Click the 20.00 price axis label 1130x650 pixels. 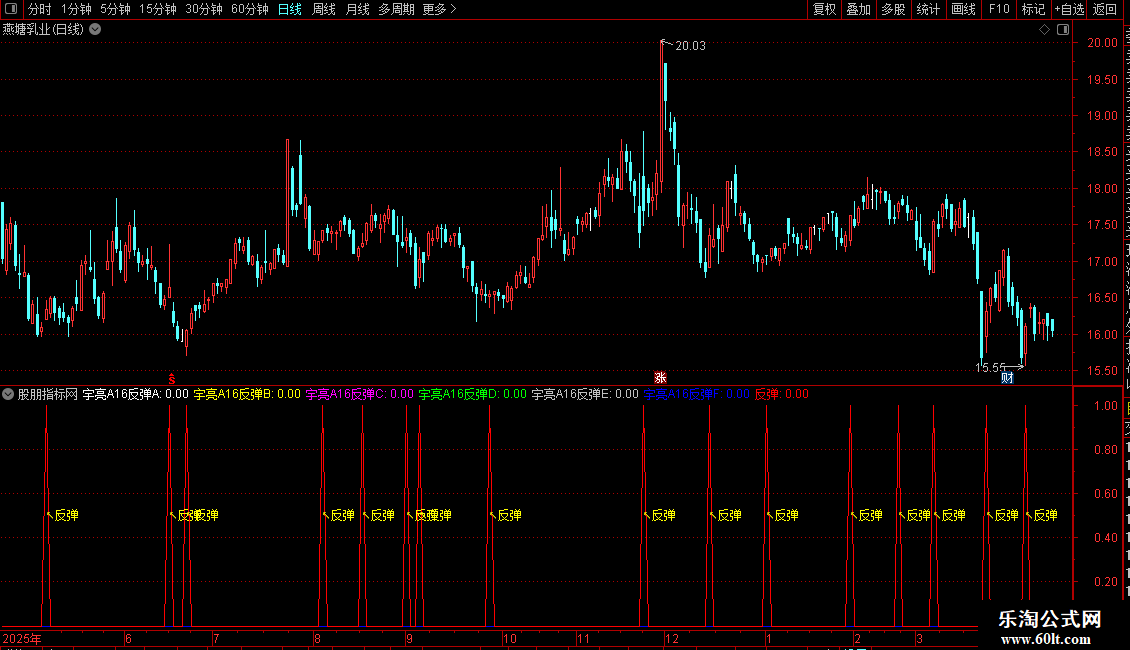pos(1102,43)
